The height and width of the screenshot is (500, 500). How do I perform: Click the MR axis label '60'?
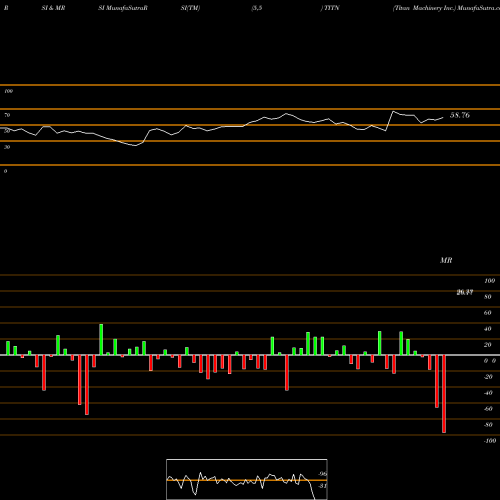[x=488, y=313]
